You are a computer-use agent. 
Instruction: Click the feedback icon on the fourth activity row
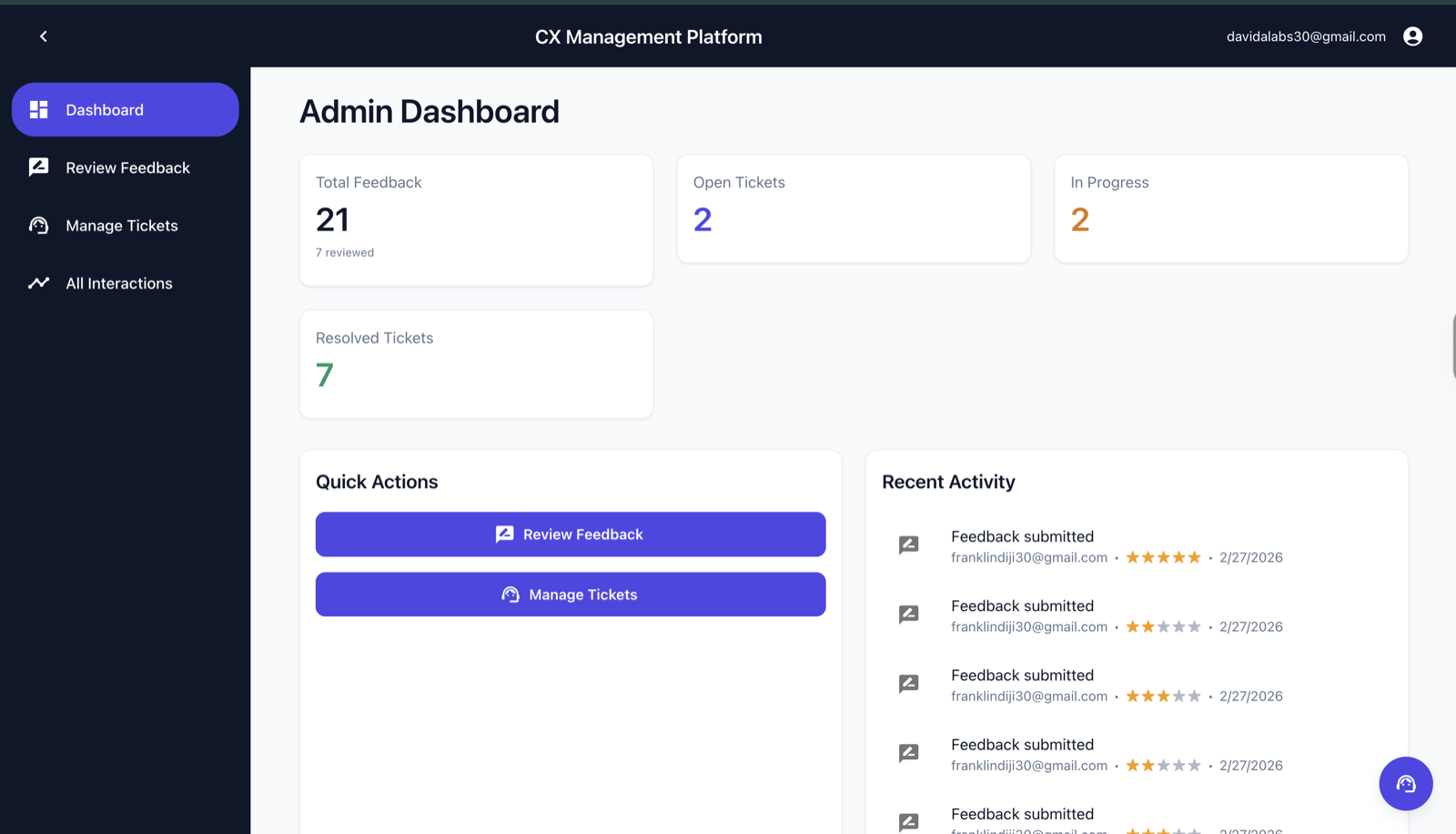pyautogui.click(x=908, y=753)
